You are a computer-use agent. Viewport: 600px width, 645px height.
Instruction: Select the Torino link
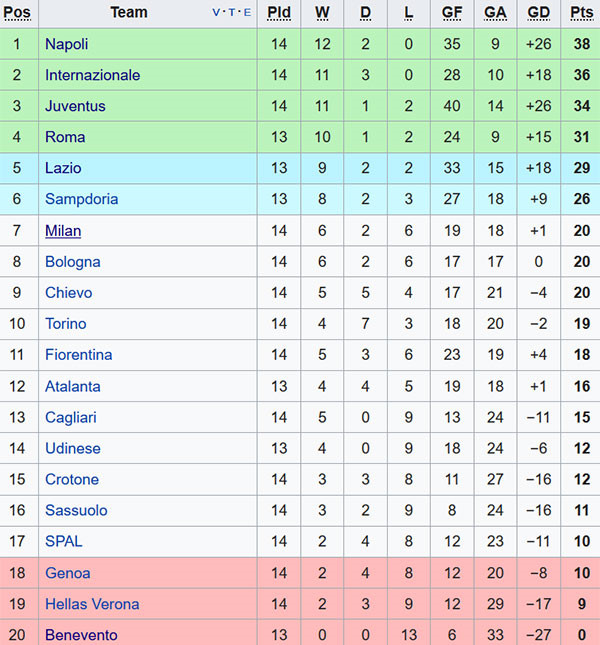(x=65, y=324)
